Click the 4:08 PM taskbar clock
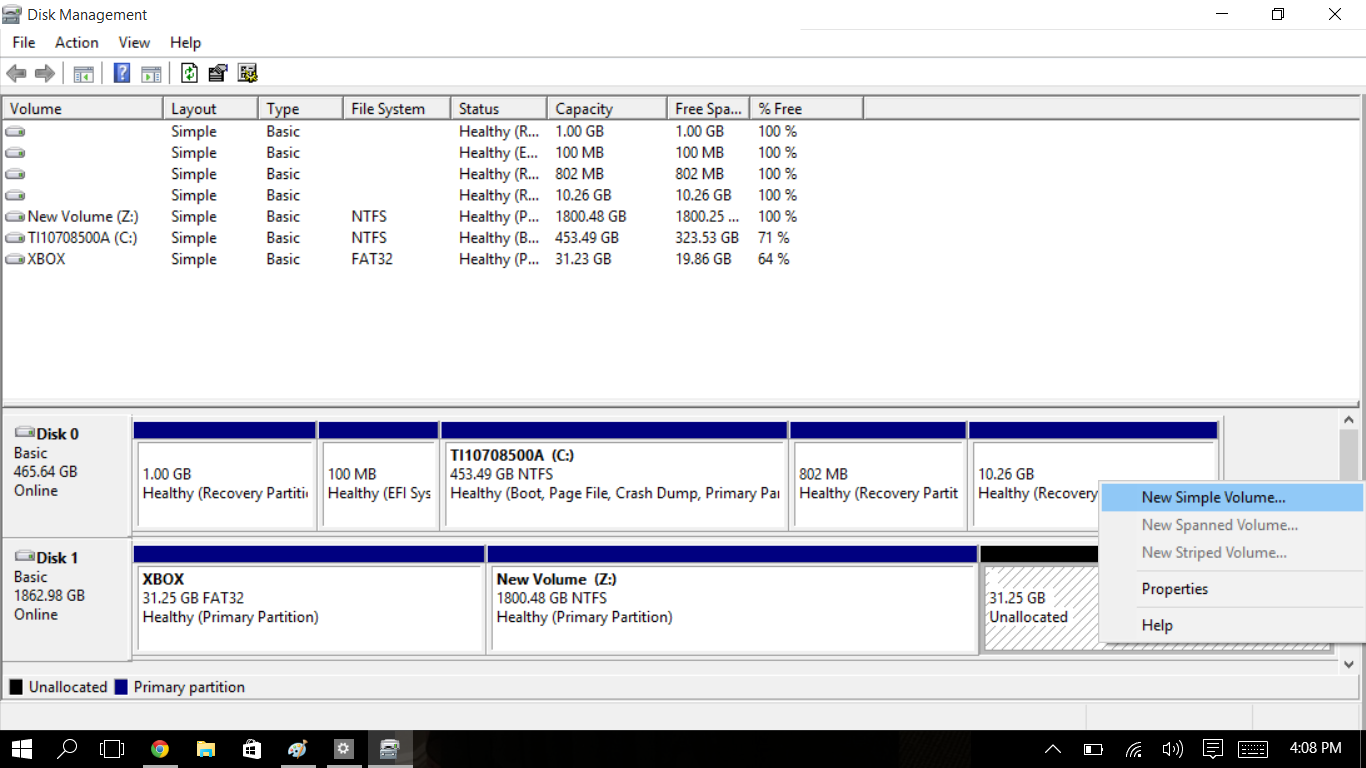This screenshot has width=1366, height=768. tap(1316, 748)
